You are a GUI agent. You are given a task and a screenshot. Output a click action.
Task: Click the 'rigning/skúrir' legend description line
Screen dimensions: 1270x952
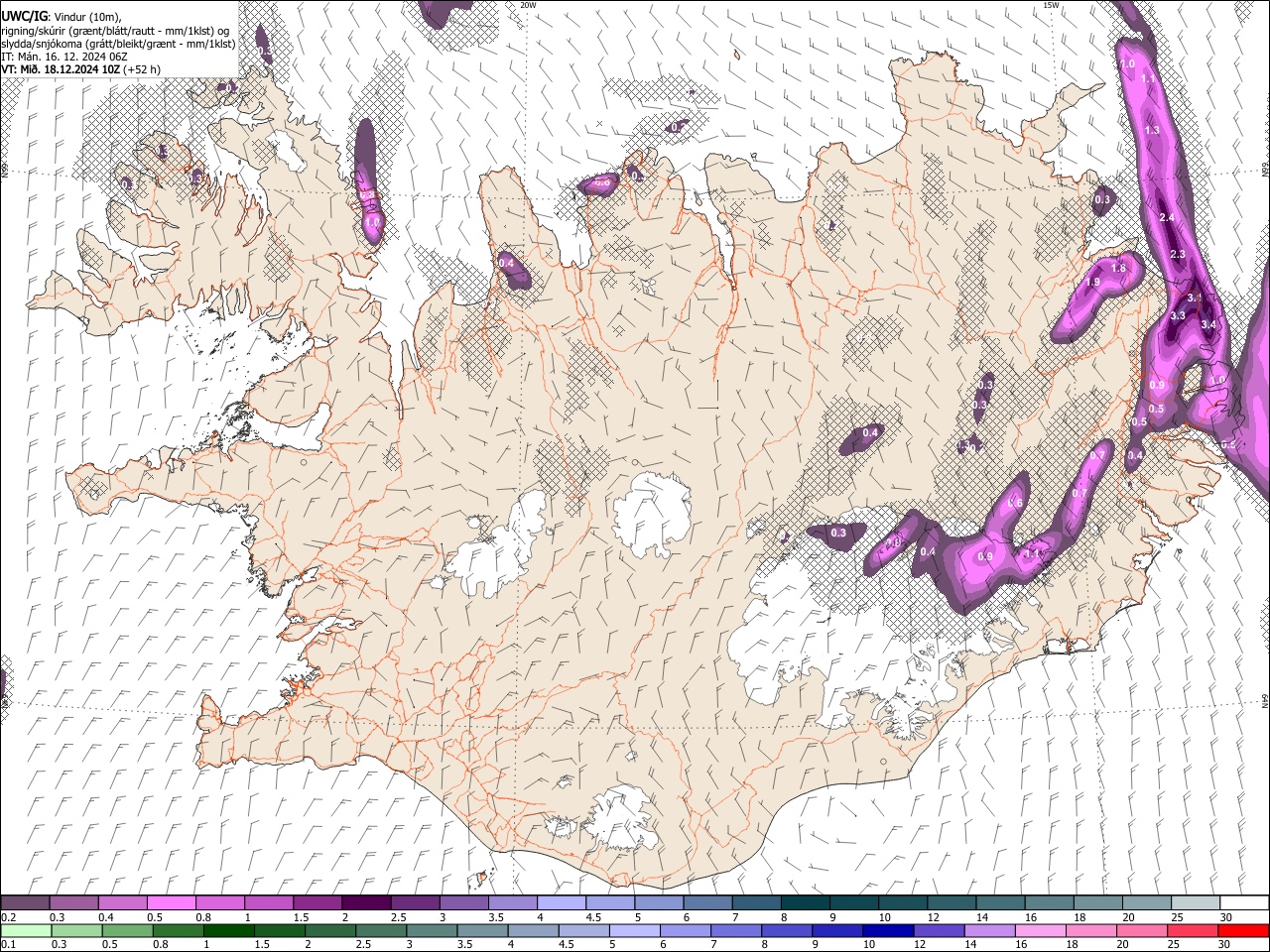116,31
